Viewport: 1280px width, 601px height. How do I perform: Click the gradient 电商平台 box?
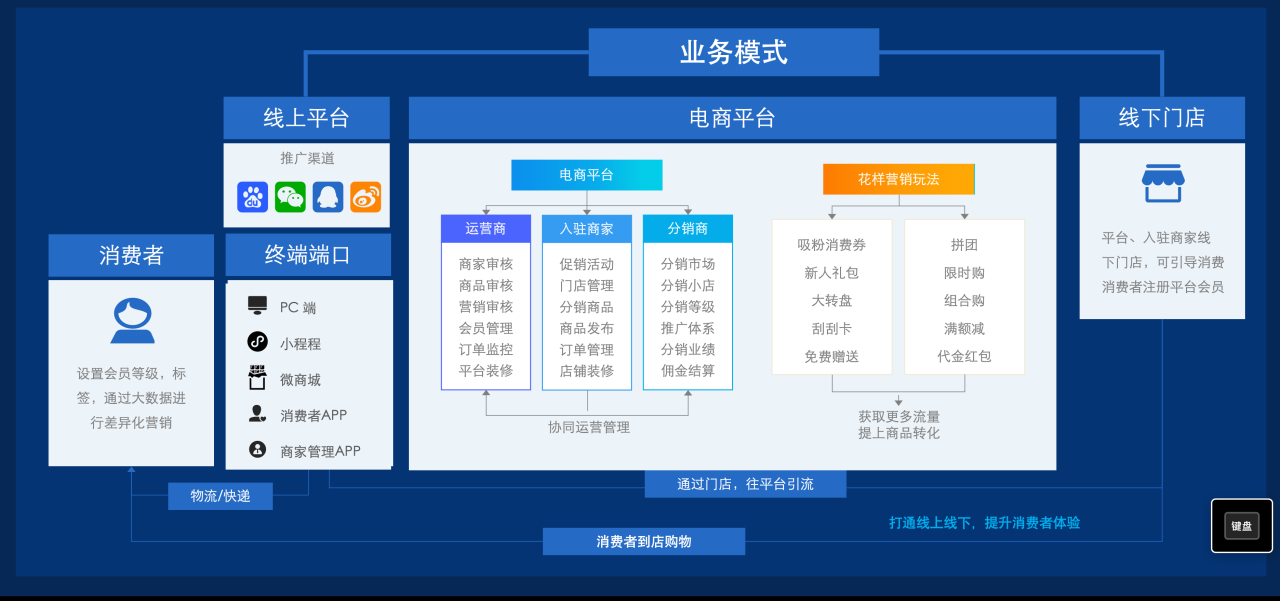pos(587,175)
